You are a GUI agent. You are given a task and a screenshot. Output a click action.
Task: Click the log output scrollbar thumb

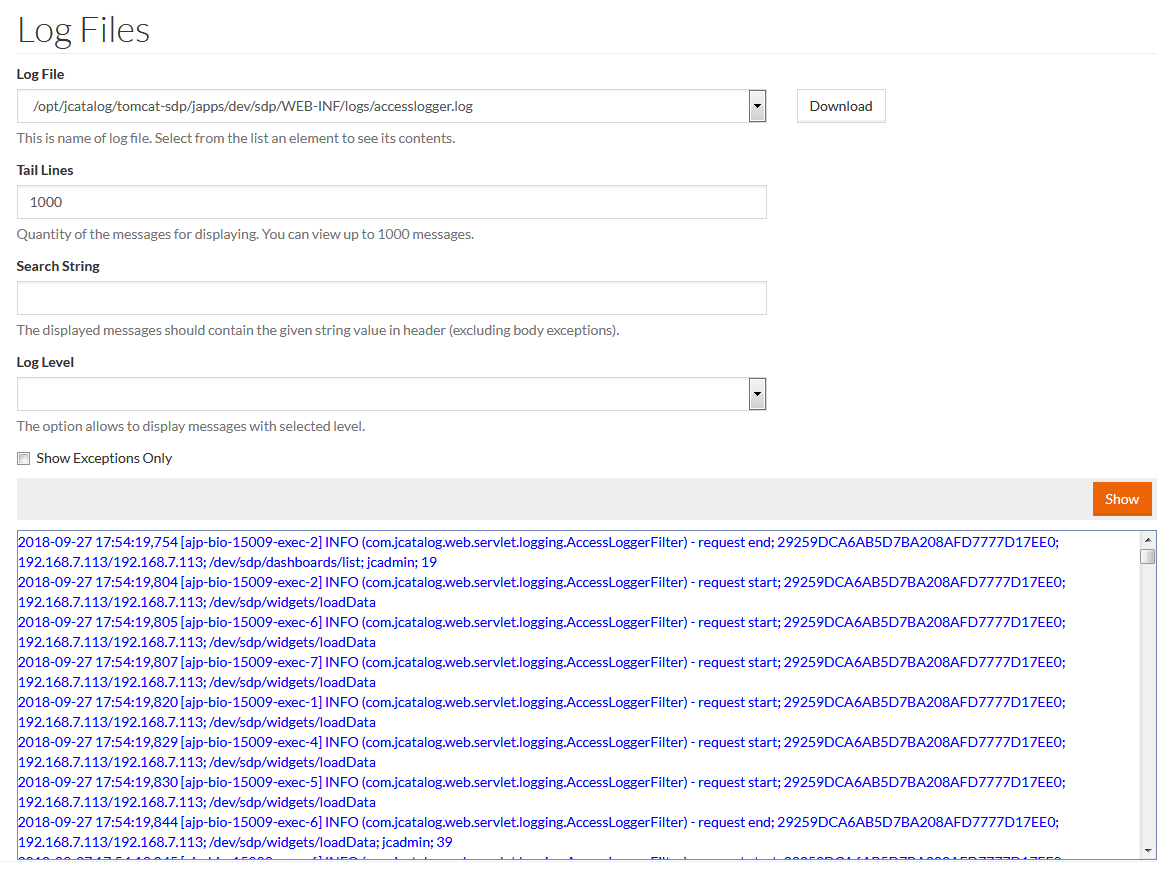1148,557
